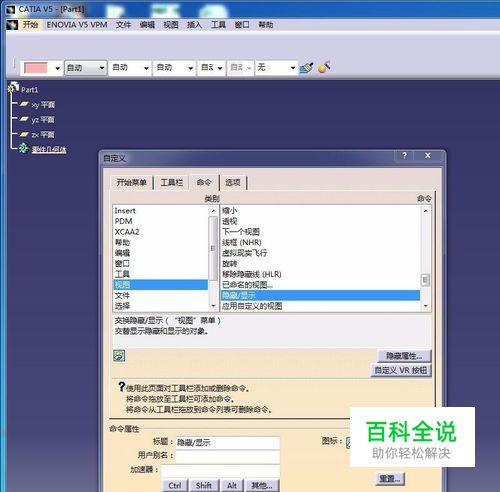Expand the first 自动 transparency dropdown
Viewport: 500px width, 492px height.
click(x=102, y=68)
